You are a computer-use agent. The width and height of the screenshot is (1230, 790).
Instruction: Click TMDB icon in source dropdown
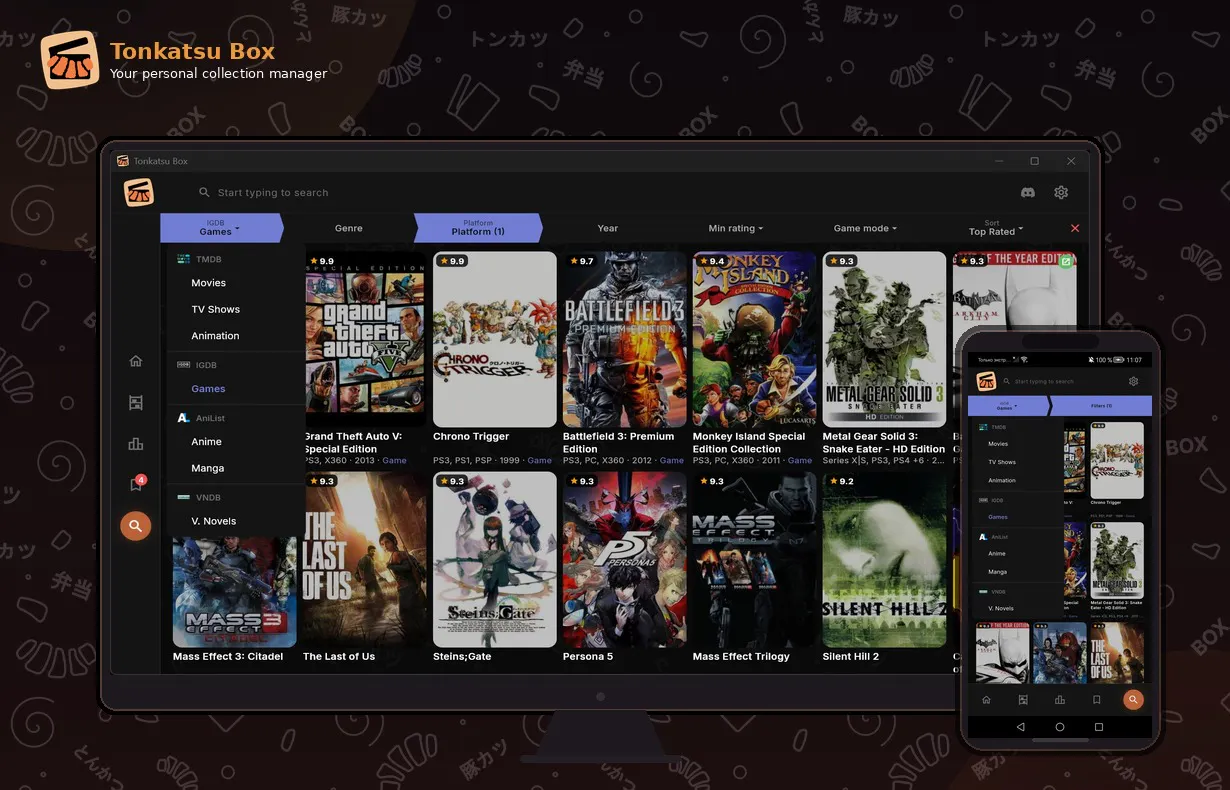[183, 259]
